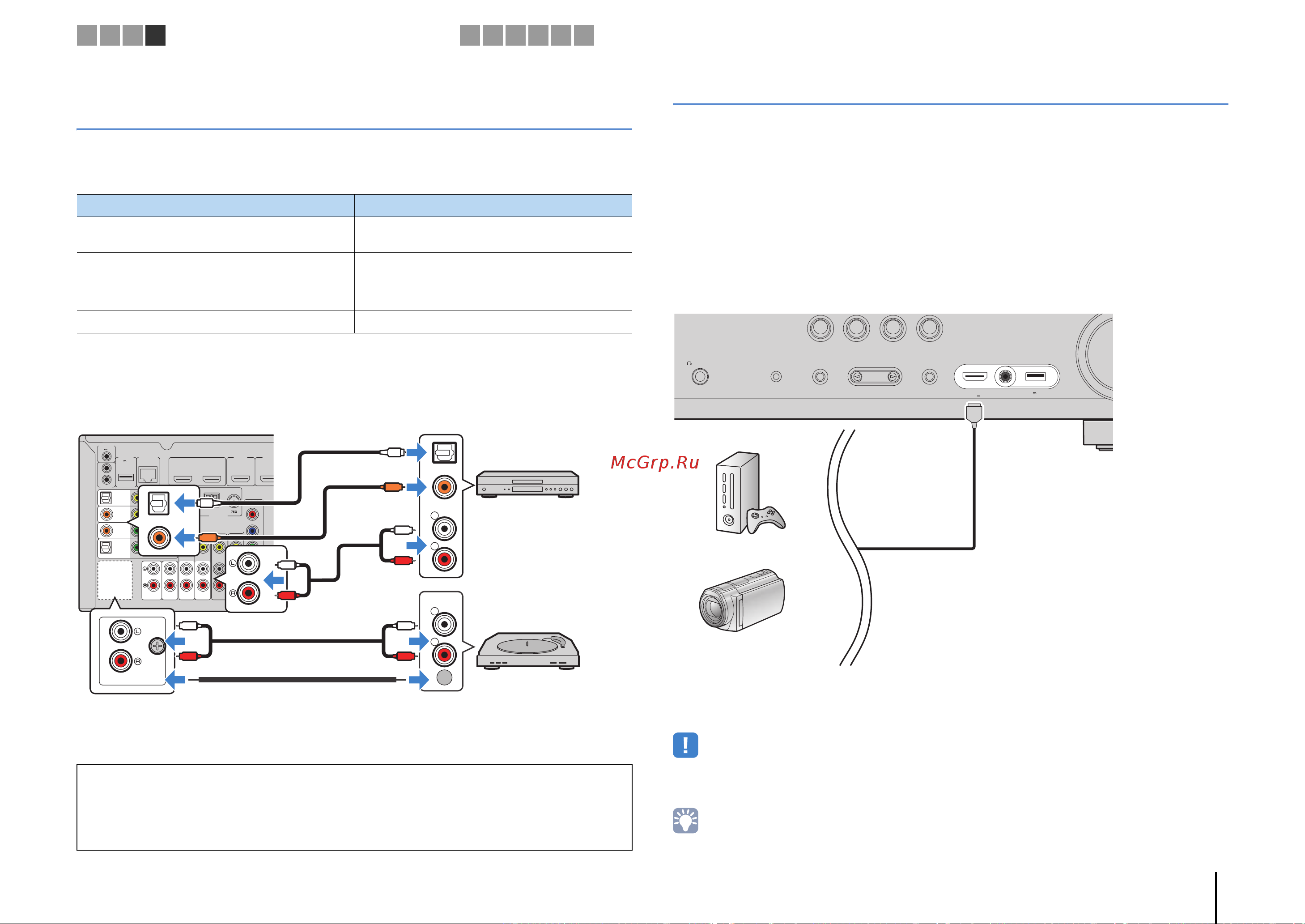Click the ground screw terminal beside the phono jacks
The height and width of the screenshot is (924, 1305).
pyautogui.click(x=157, y=646)
